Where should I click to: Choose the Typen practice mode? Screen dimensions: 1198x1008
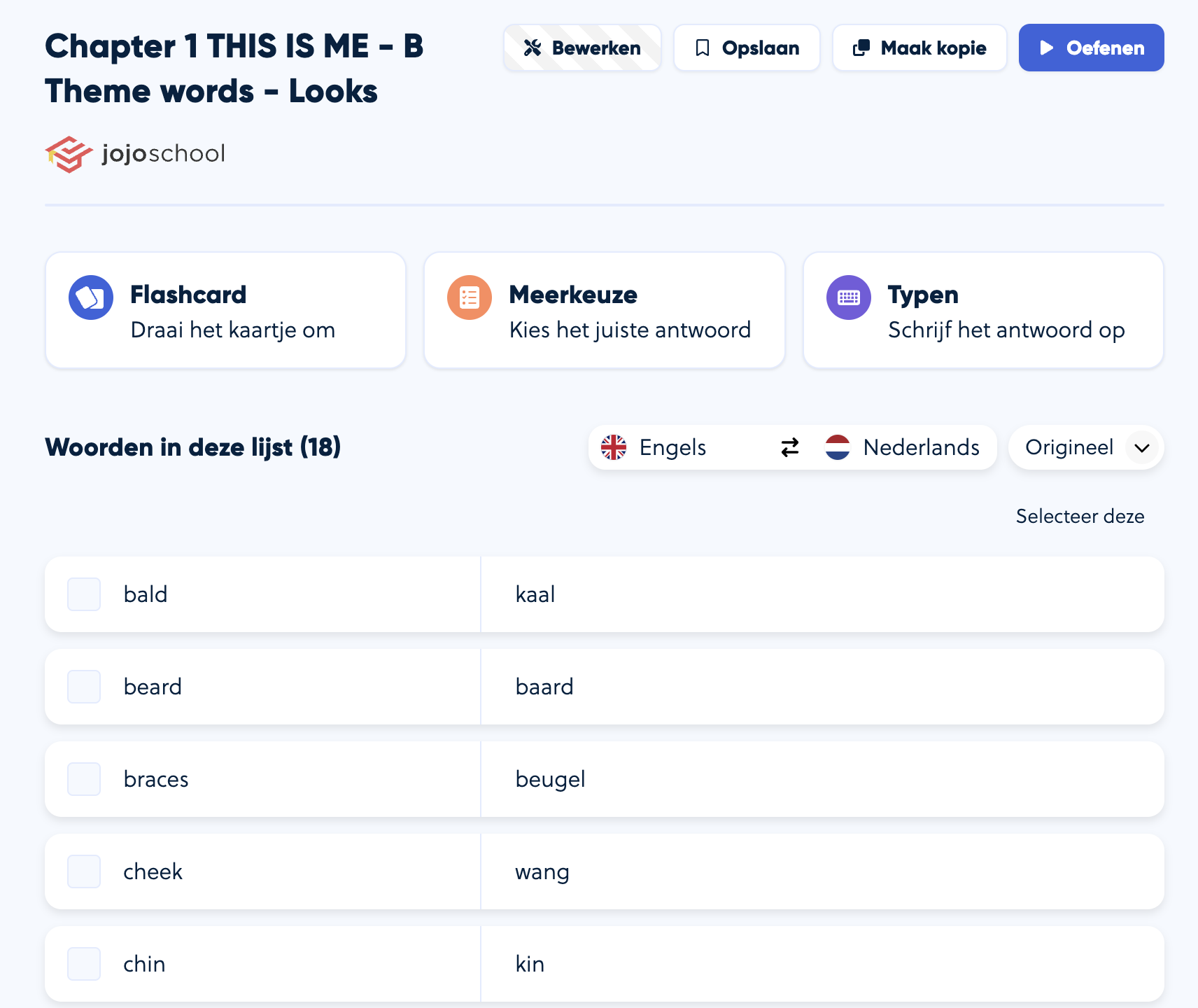click(982, 310)
